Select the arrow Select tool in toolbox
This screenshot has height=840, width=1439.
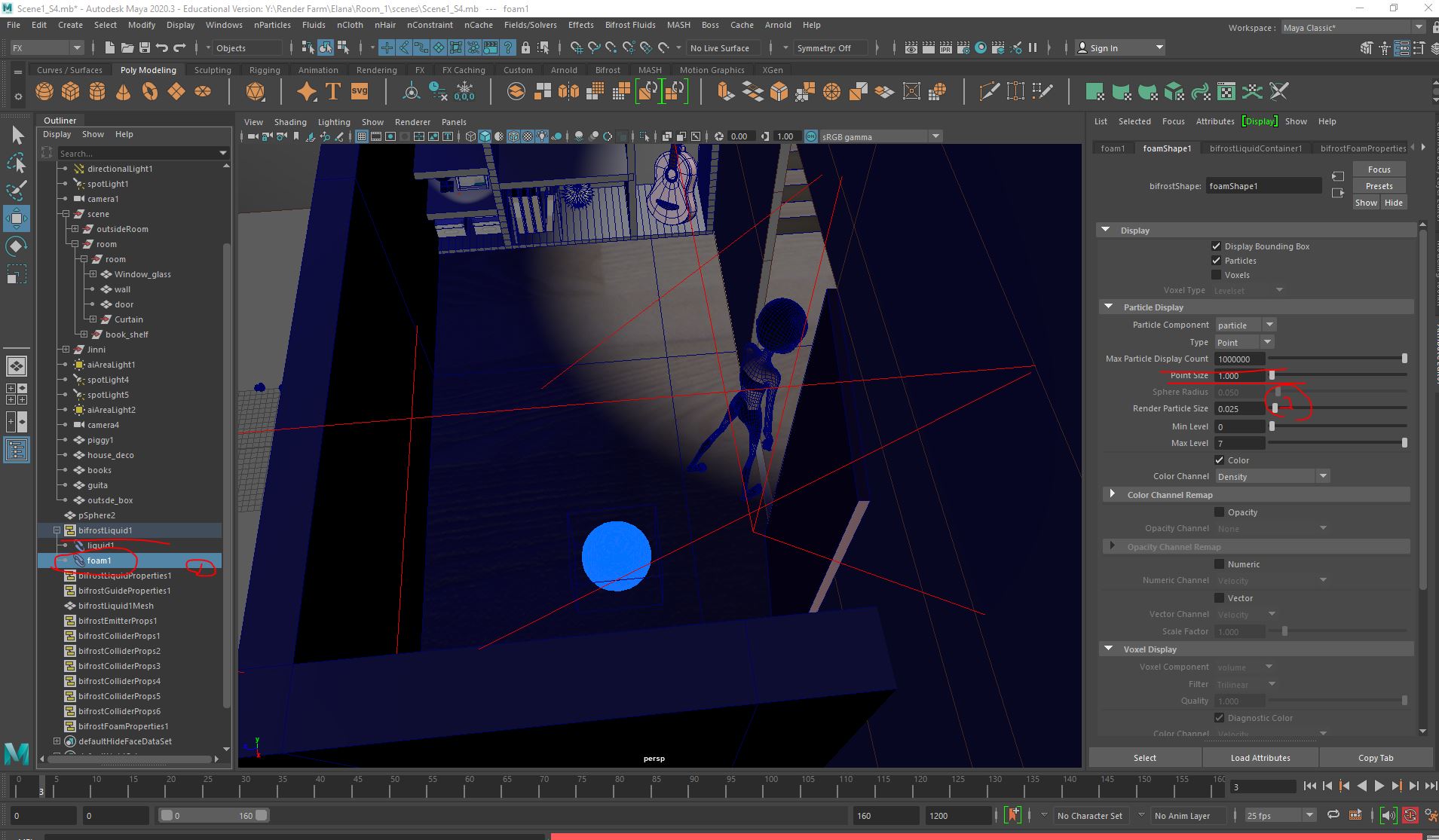pos(17,136)
